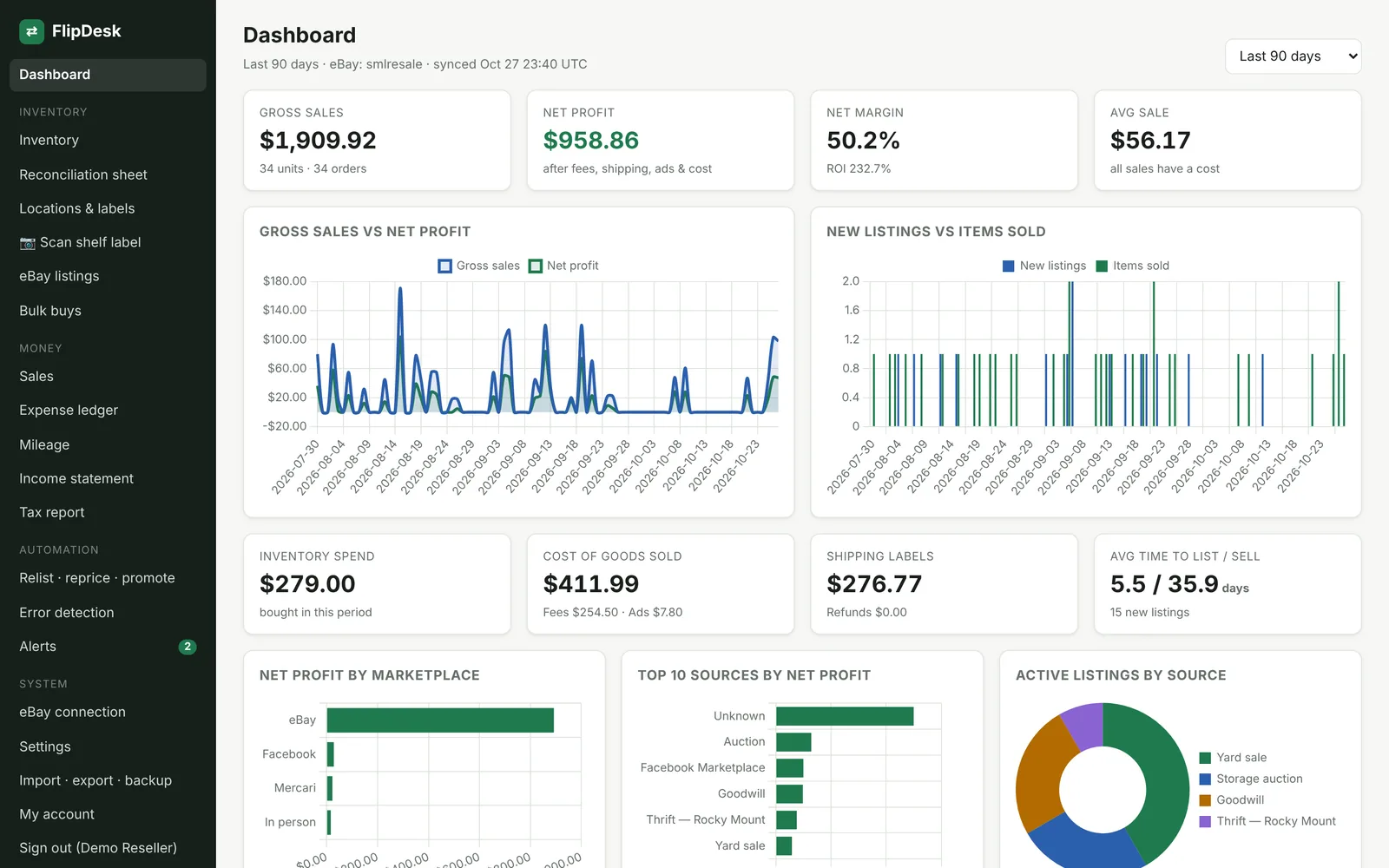Toggle Thrift — Rocky Mount legend swatch
Viewport: 1389px width, 868px height.
pos(1205,821)
